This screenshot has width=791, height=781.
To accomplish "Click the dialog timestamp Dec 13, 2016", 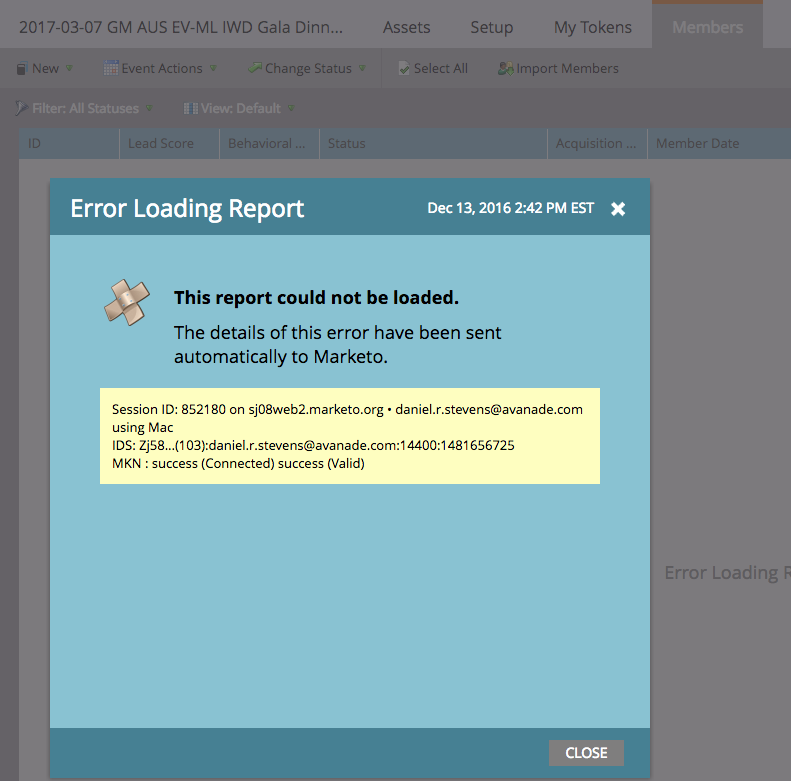I will pyautogui.click(x=511, y=208).
